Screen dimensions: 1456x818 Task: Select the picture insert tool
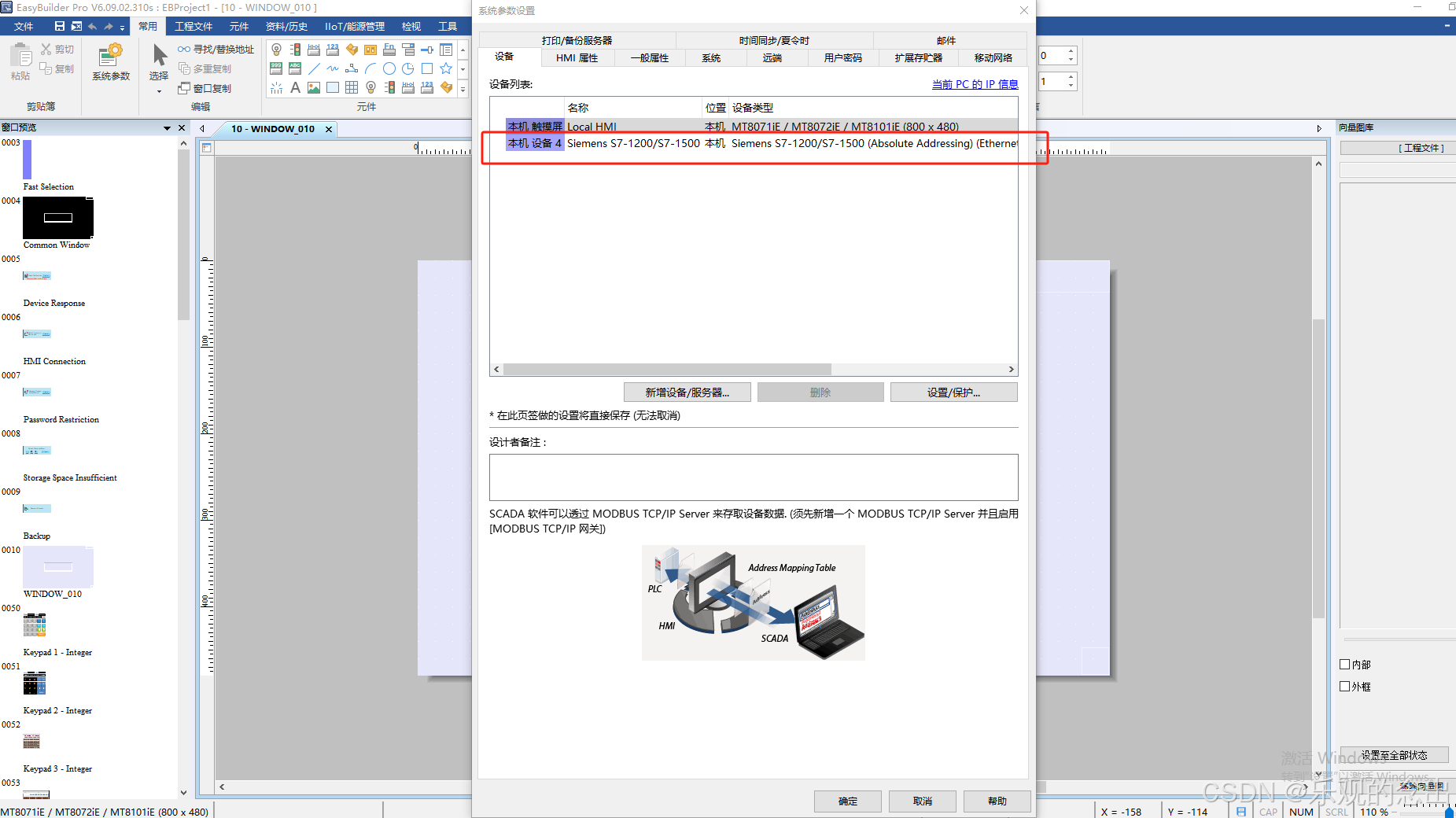point(314,87)
